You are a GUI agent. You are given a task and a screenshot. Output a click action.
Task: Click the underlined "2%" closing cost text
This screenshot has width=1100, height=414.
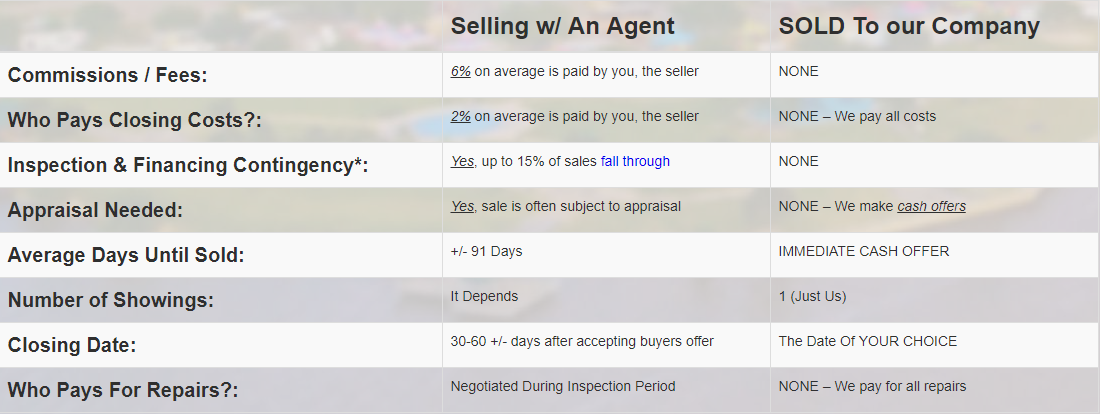[x=460, y=116]
